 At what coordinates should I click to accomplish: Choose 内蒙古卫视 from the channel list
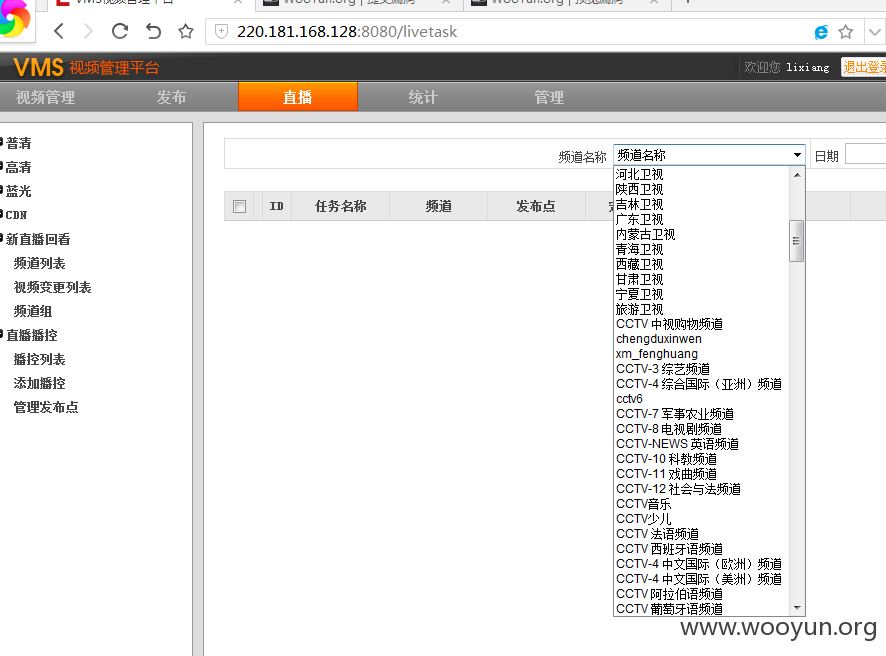pyautogui.click(x=701, y=234)
